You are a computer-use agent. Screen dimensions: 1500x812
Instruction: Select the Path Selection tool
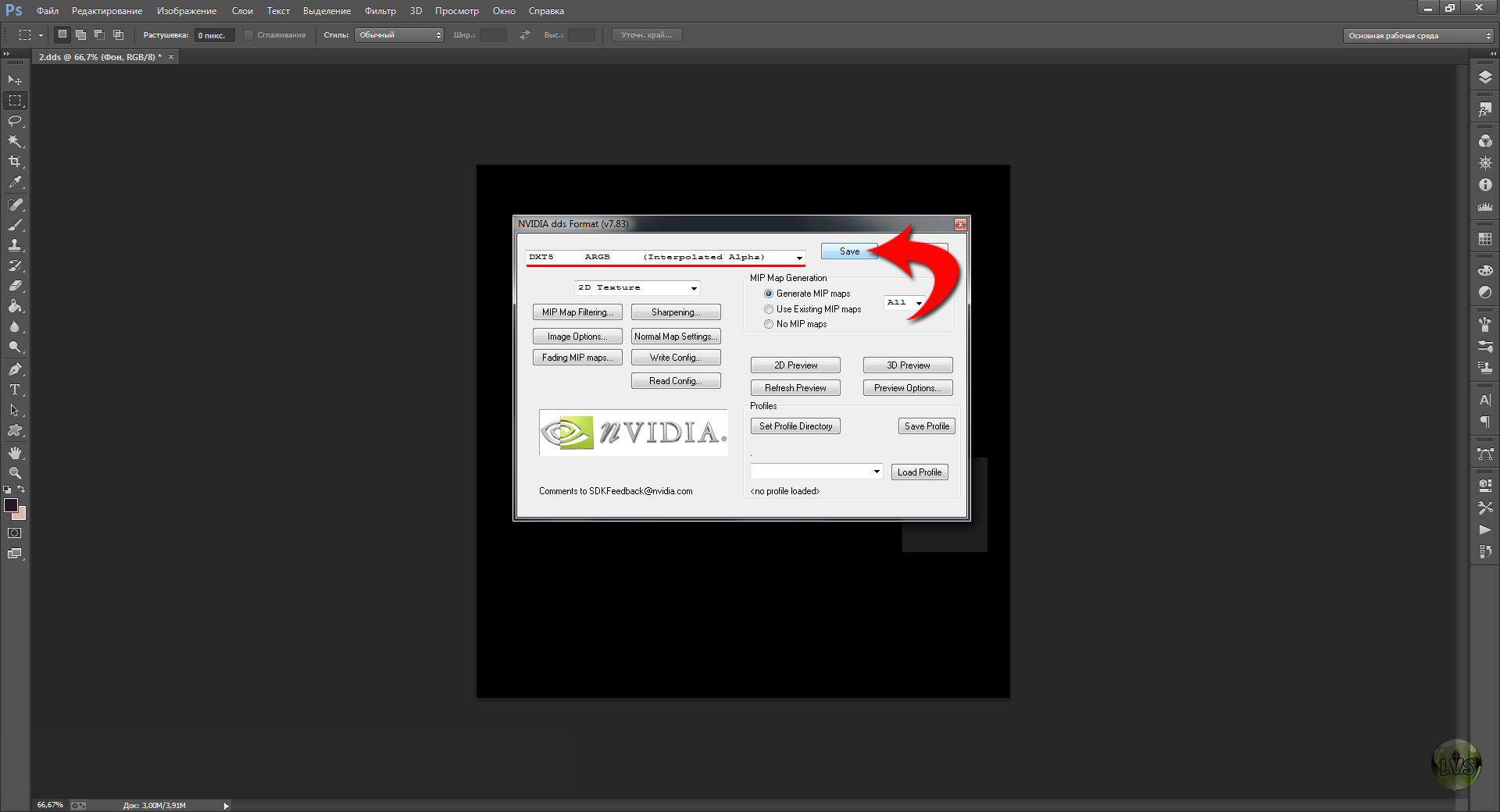[15, 410]
